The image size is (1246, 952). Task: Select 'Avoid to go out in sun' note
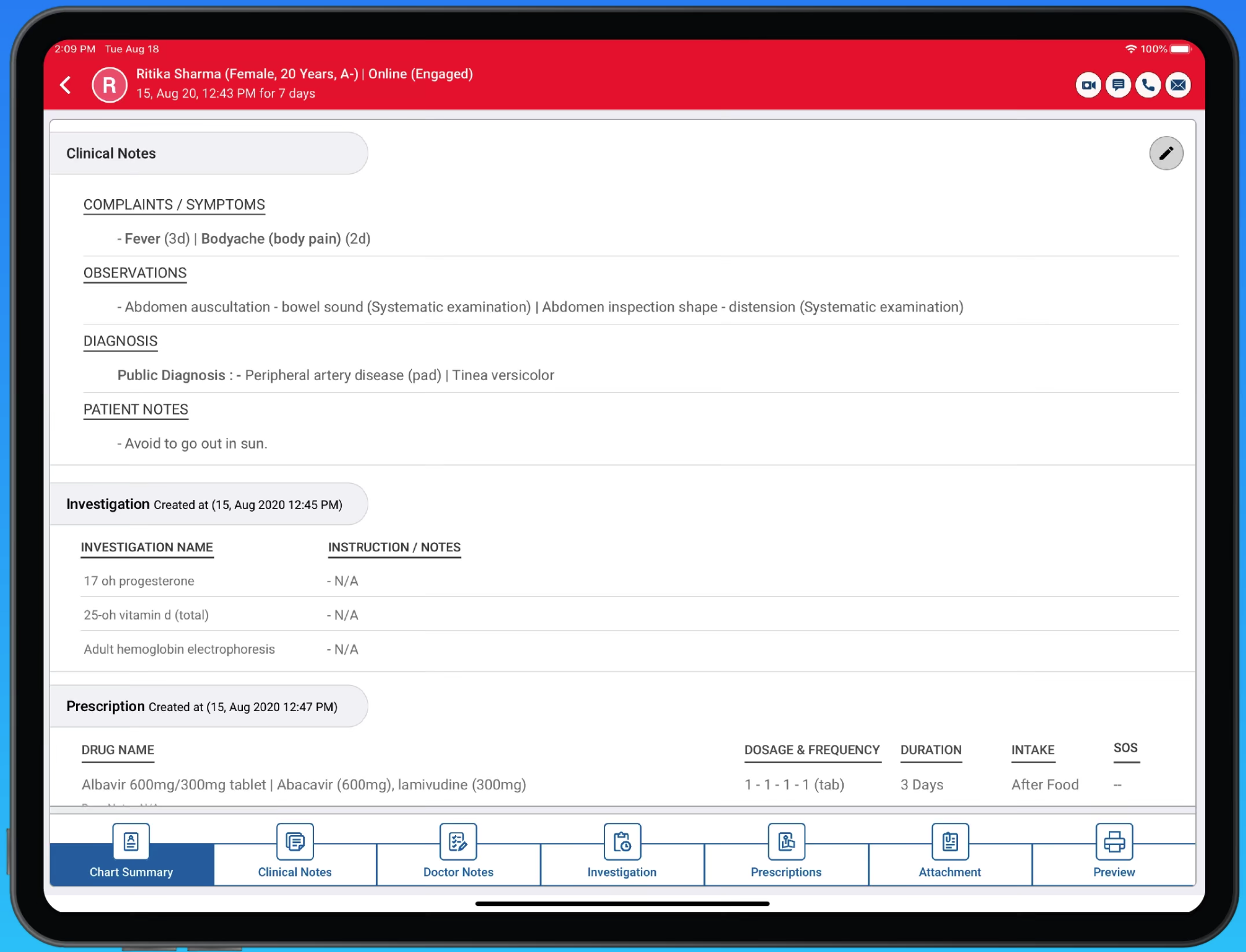(x=192, y=443)
